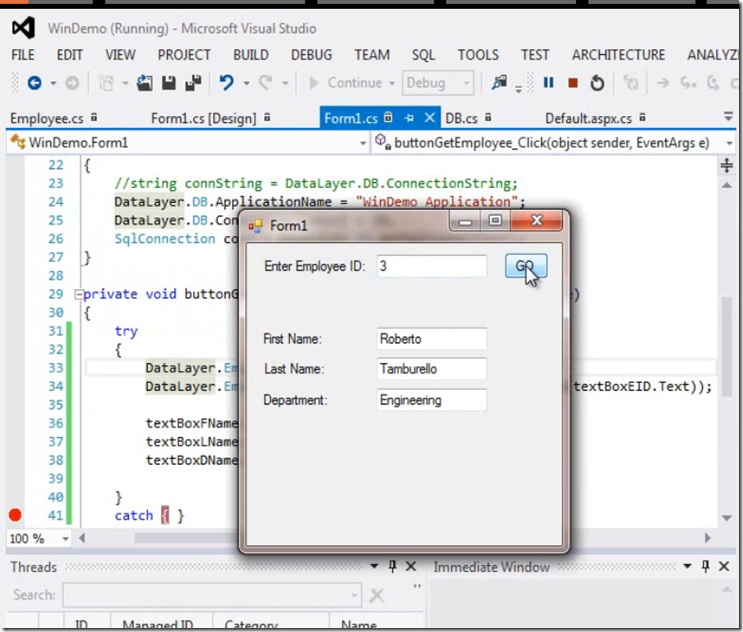Click the Threads Search input box

coord(211,596)
